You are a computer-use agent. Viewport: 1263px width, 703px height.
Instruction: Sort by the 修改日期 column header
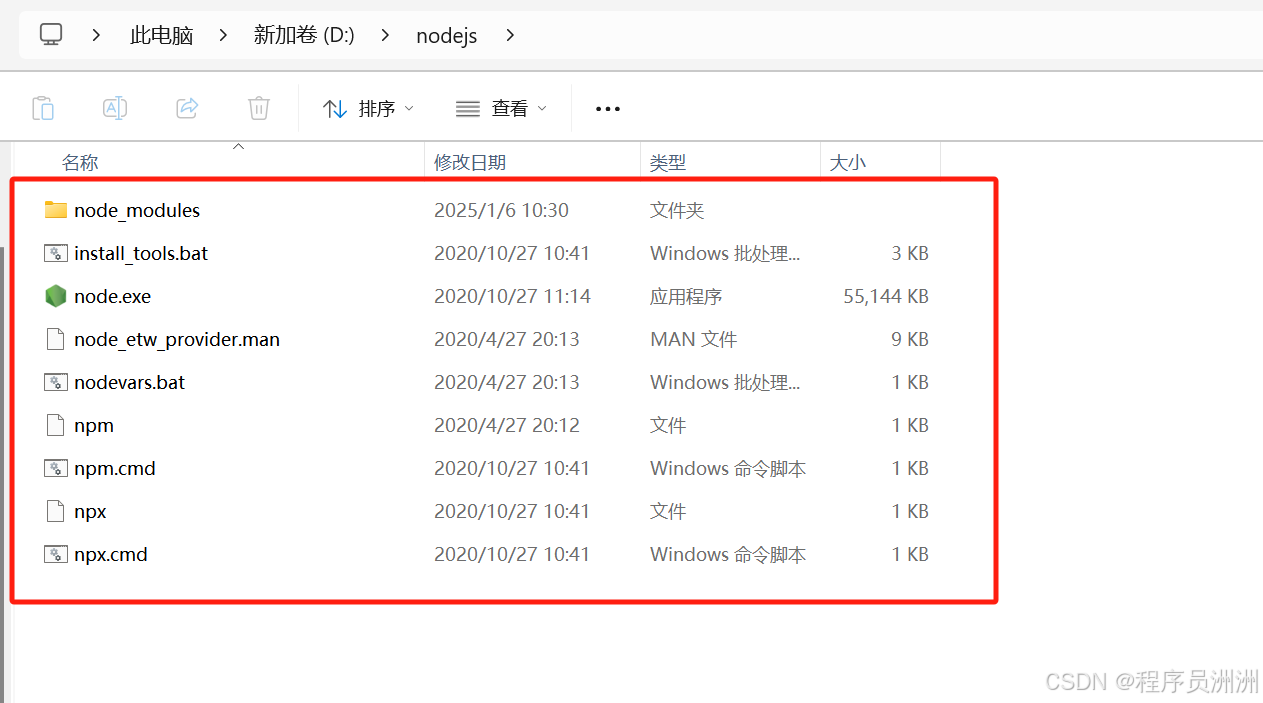[x=470, y=162]
